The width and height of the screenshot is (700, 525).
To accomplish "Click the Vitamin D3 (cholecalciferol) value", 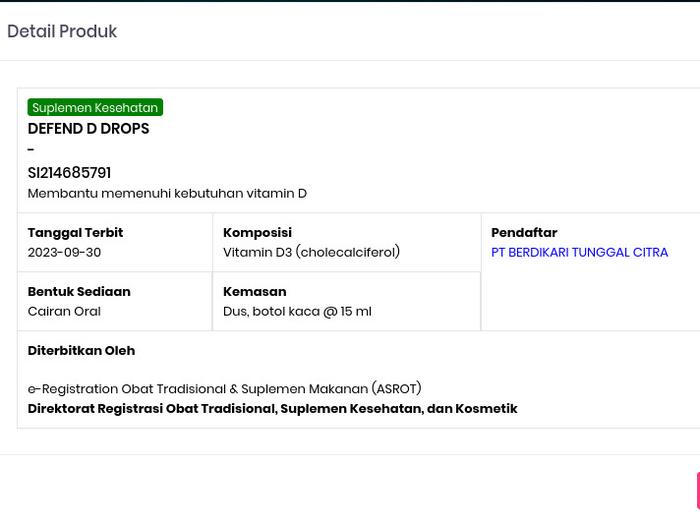I will [311, 252].
